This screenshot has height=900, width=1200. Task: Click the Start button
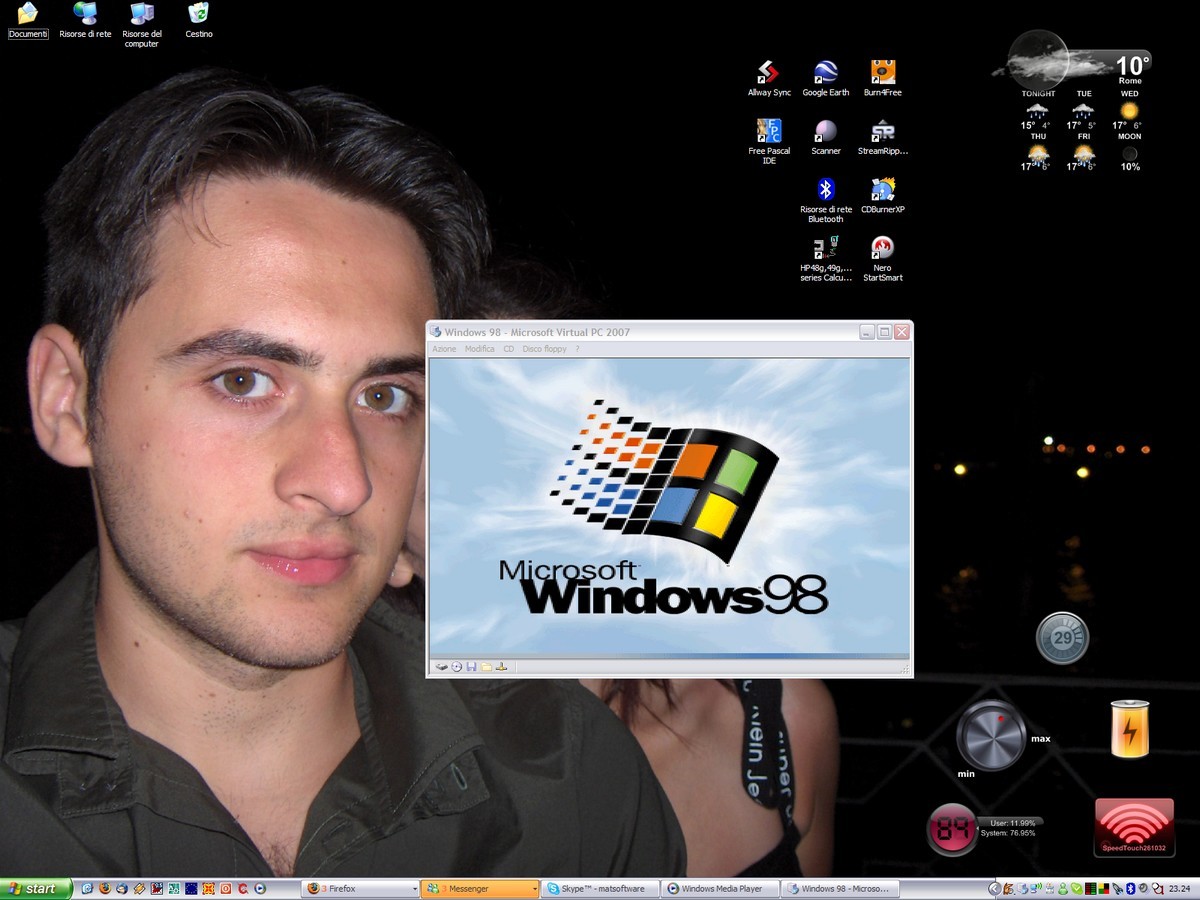[37, 888]
